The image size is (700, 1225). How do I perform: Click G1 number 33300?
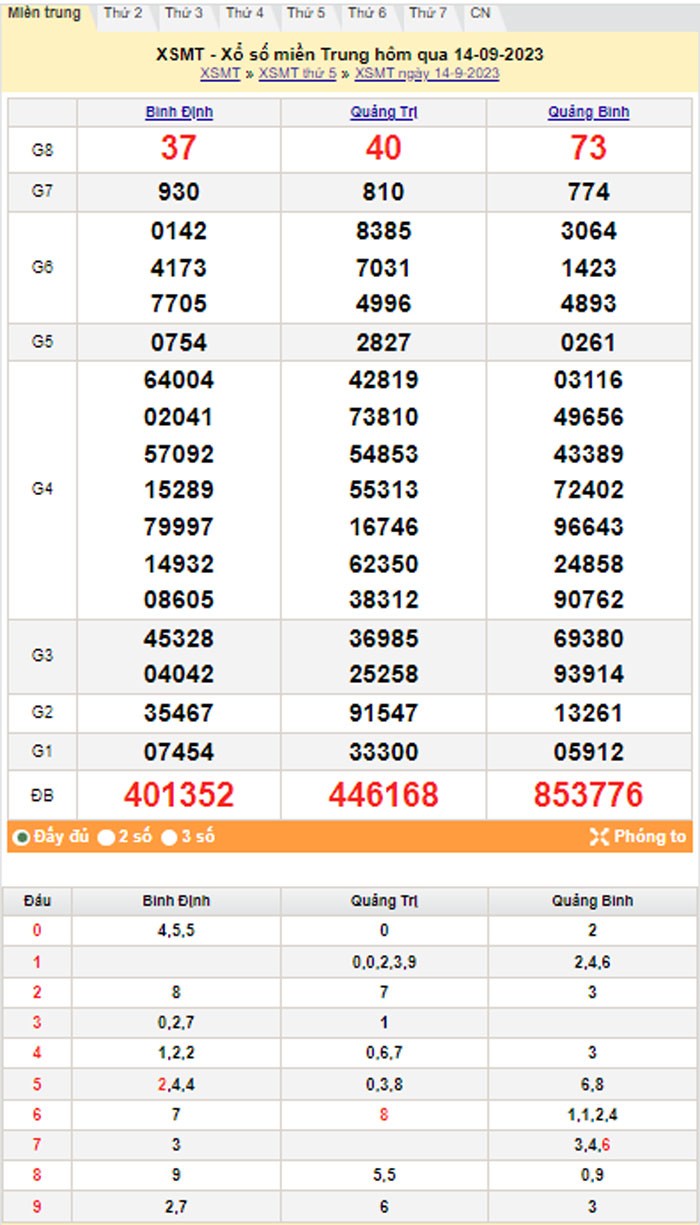click(x=384, y=752)
